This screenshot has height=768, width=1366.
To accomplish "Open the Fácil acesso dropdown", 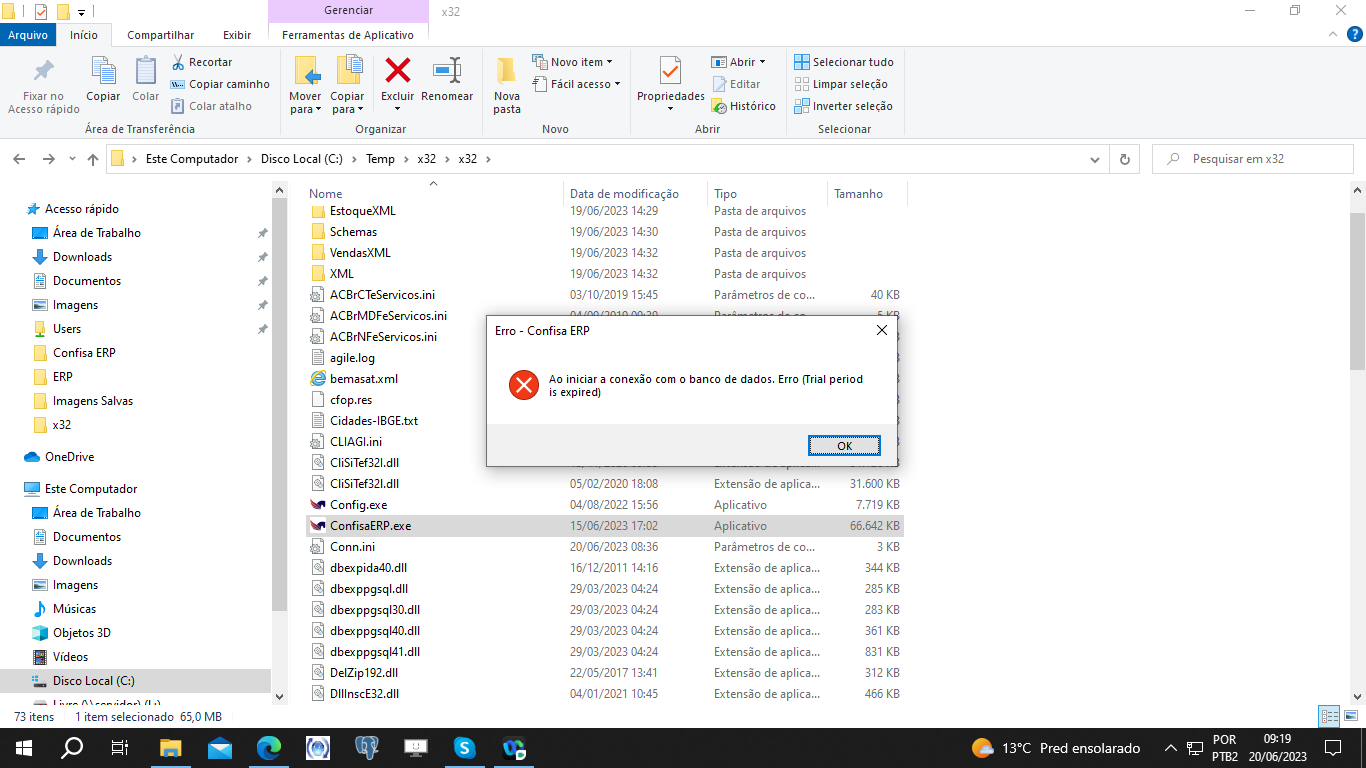I will click(x=577, y=84).
